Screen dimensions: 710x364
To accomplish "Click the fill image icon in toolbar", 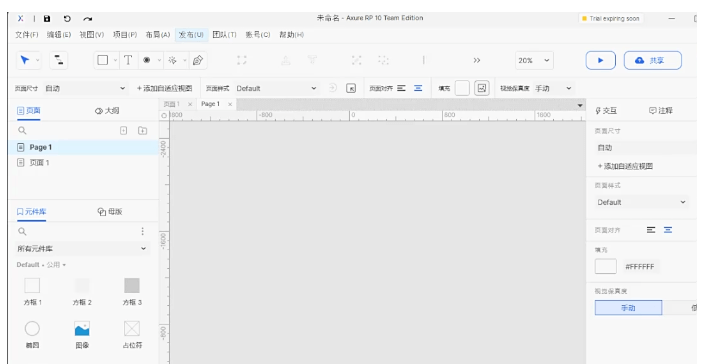I will 482,88.
